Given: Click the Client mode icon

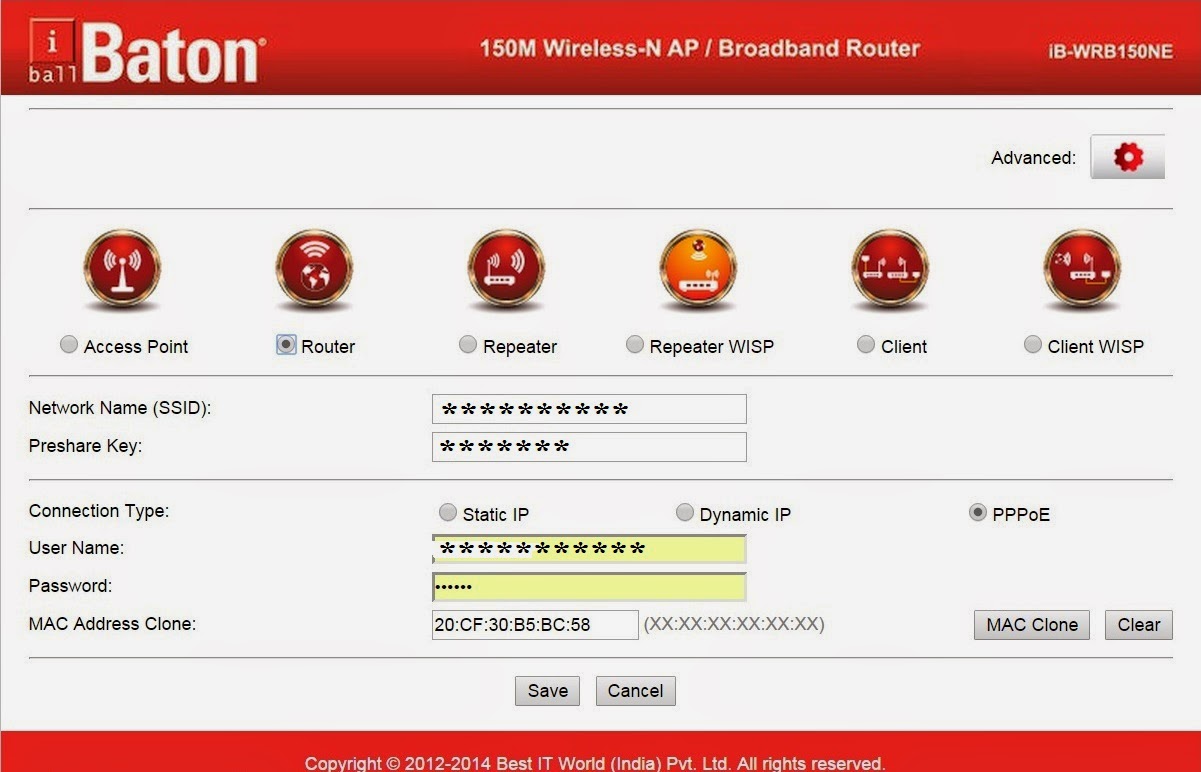Looking at the screenshot, I should pos(890,269).
